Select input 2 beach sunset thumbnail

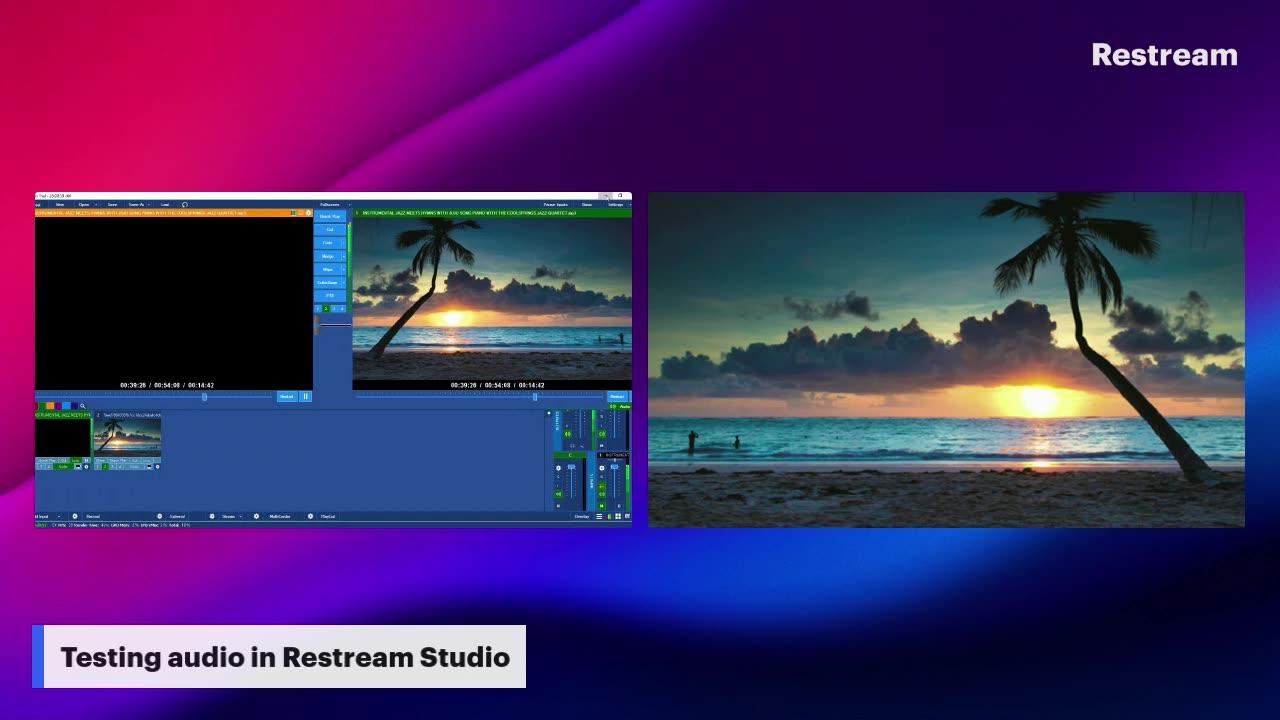[x=127, y=437]
